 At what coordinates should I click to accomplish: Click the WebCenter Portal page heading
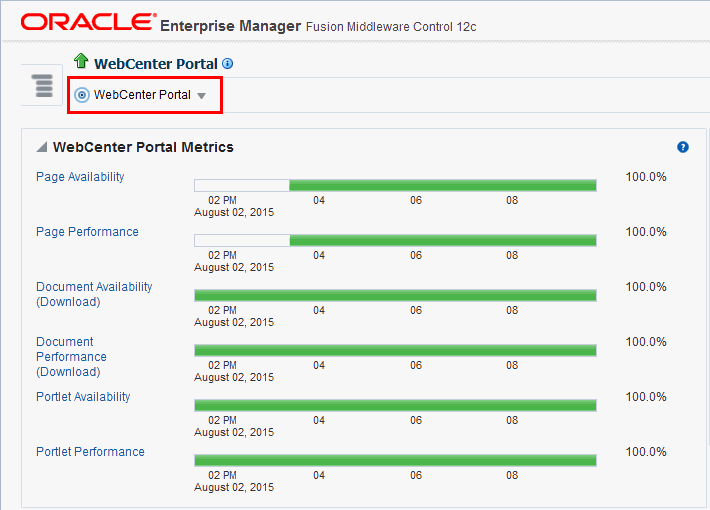tap(156, 64)
